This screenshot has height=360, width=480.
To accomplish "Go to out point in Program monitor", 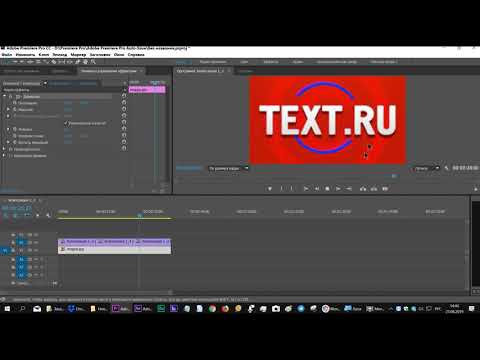I will point(349,189).
